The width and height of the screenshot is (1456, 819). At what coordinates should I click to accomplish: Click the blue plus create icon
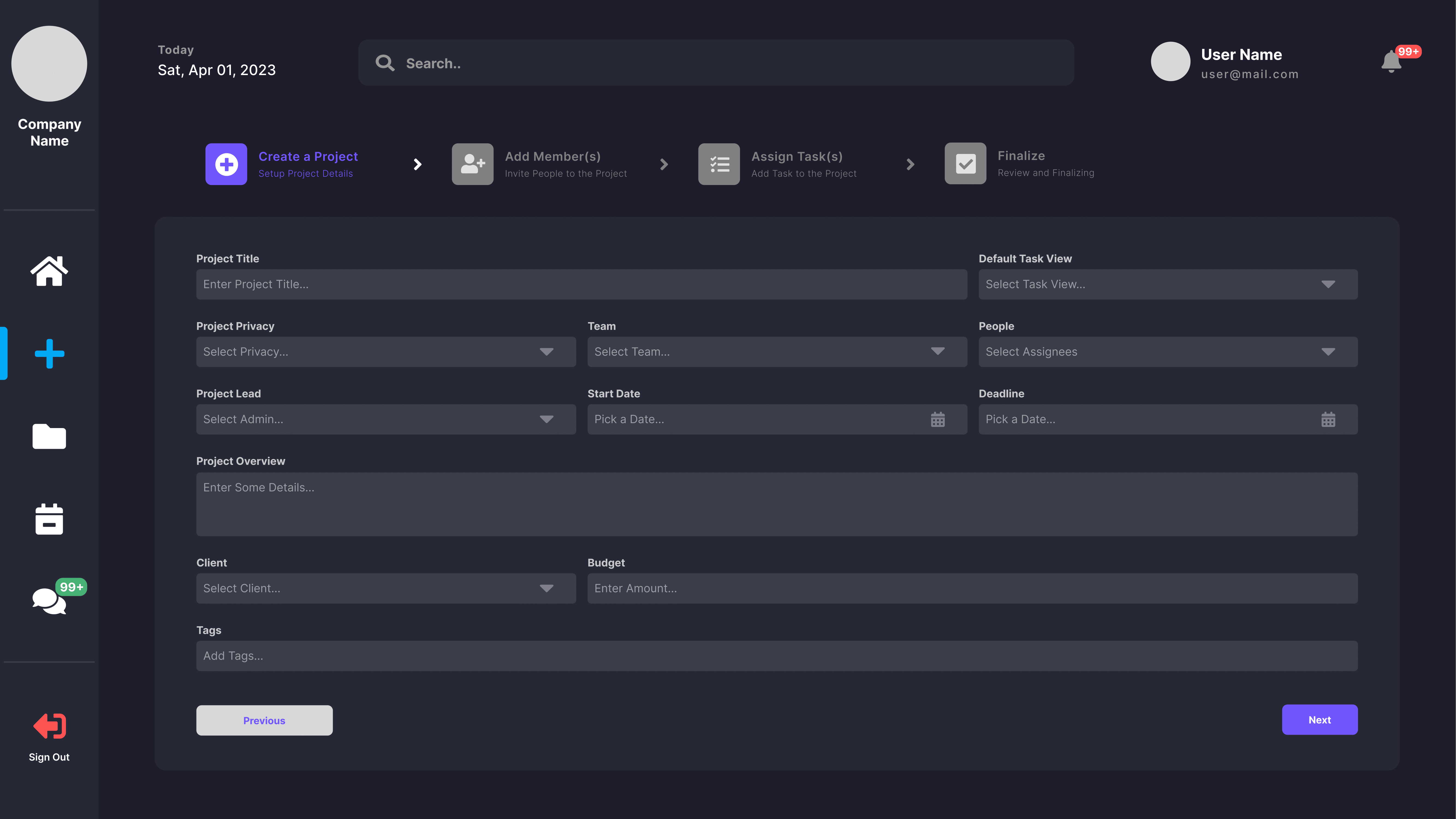point(49,354)
